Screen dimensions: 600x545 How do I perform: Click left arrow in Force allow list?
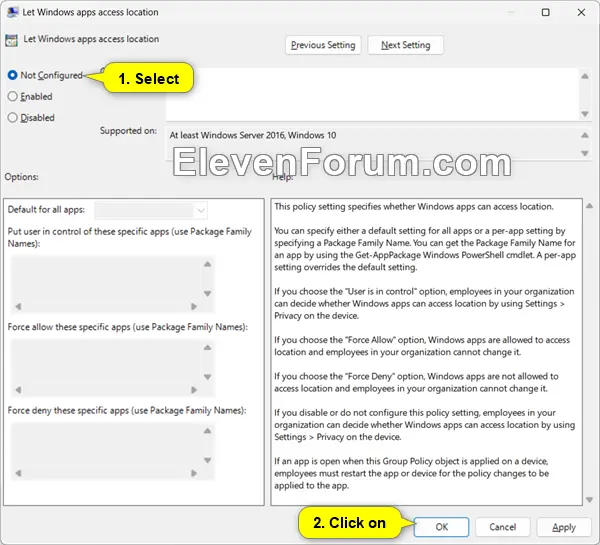18,390
